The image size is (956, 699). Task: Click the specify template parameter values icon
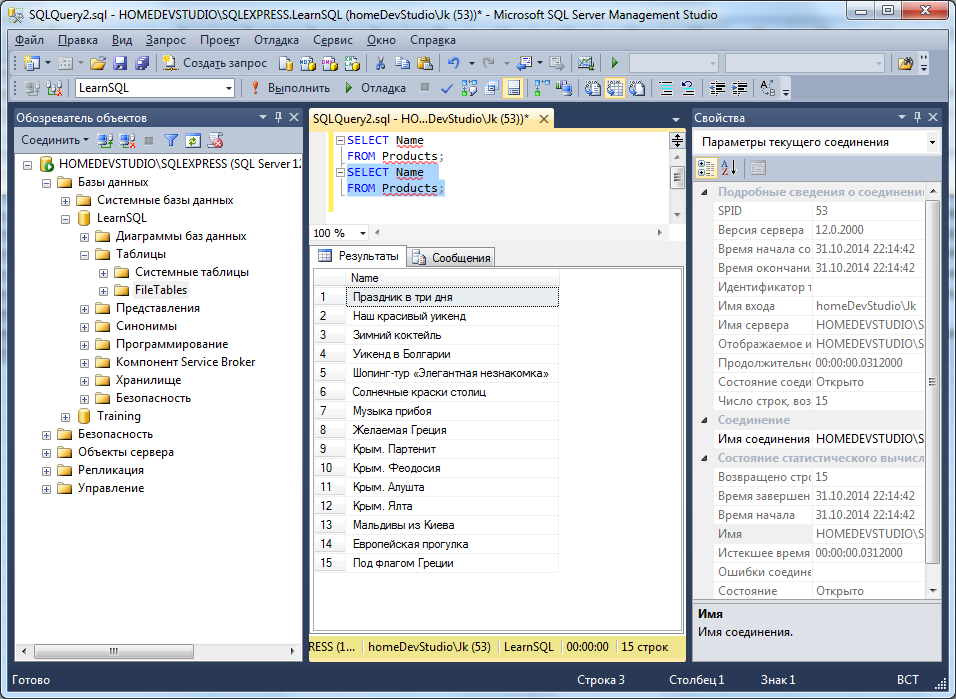[x=768, y=88]
